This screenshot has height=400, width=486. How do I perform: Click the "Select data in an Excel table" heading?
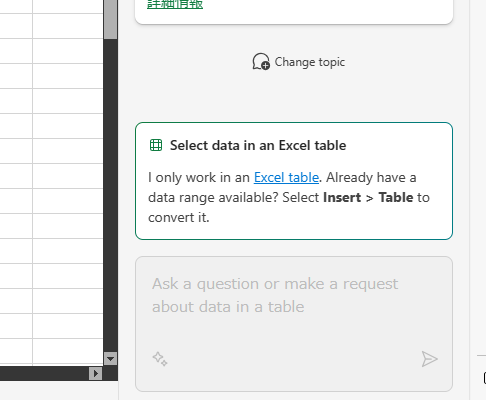258,145
